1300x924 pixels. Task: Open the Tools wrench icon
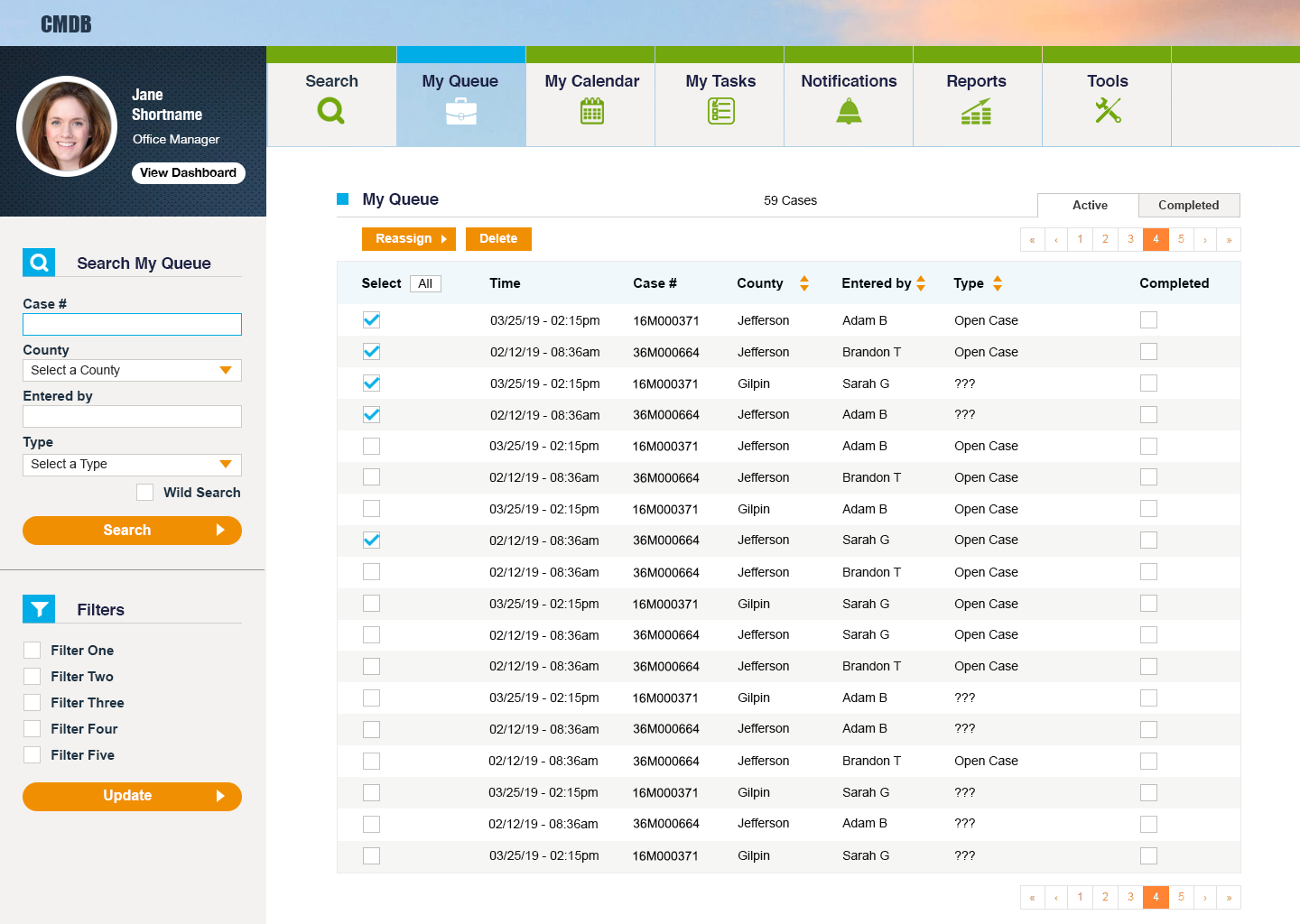(x=1106, y=110)
